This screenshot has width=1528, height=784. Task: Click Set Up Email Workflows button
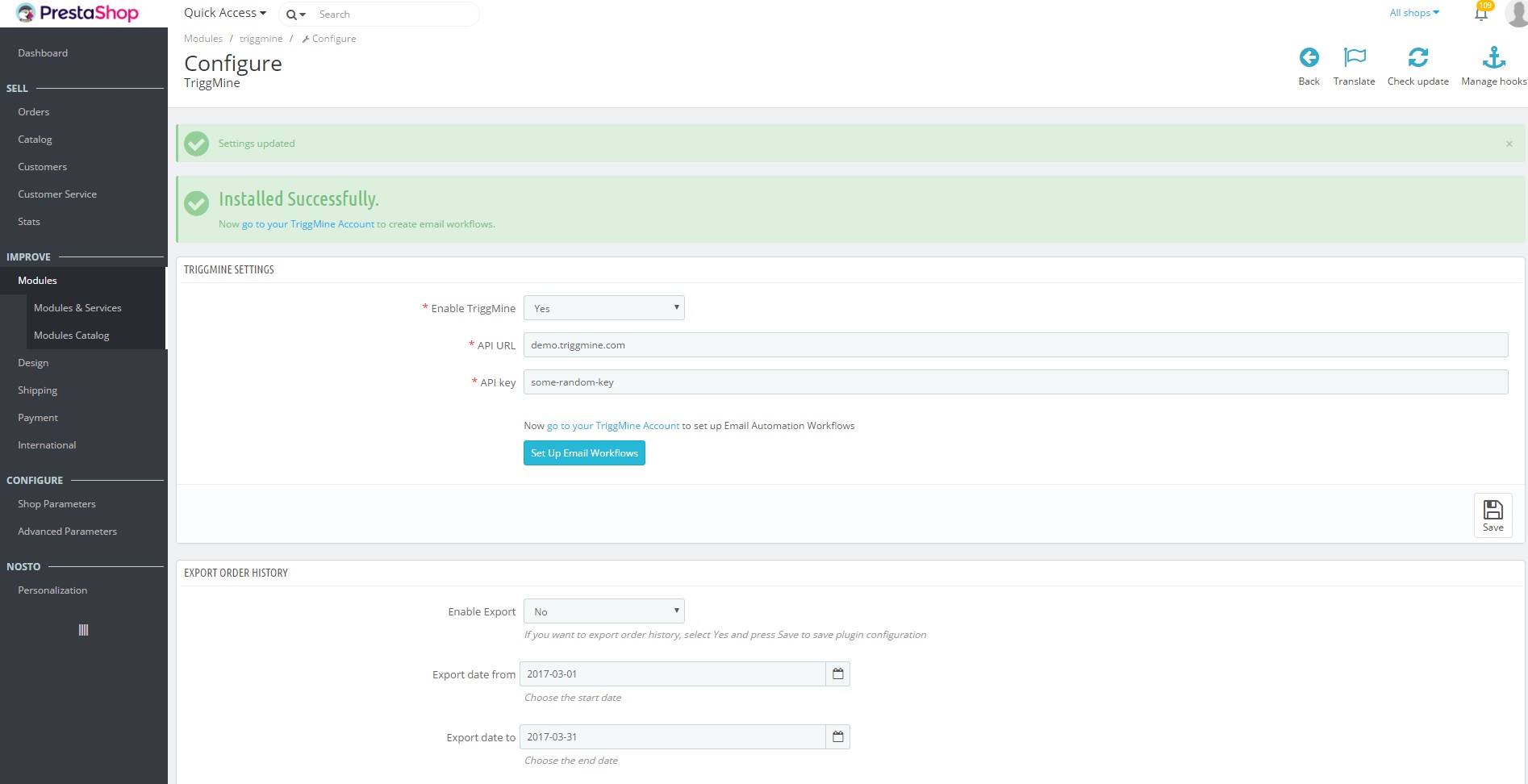click(x=584, y=453)
